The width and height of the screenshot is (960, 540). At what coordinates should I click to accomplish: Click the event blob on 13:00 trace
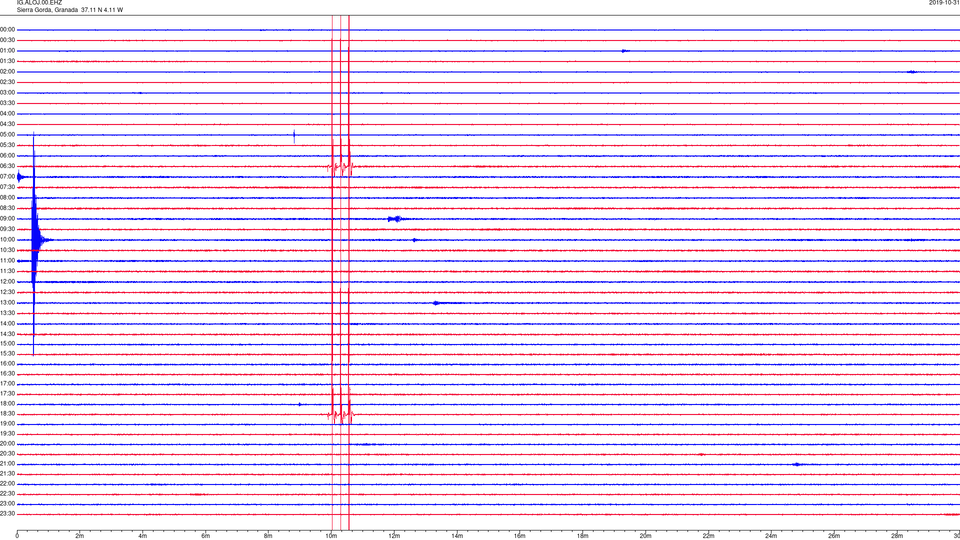click(x=437, y=302)
